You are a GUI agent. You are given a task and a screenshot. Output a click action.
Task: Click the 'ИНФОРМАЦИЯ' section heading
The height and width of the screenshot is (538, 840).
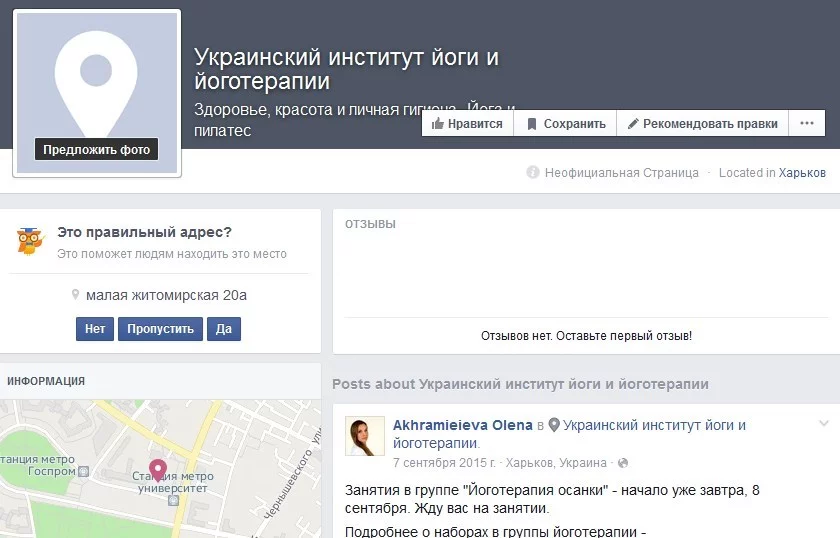click(46, 381)
